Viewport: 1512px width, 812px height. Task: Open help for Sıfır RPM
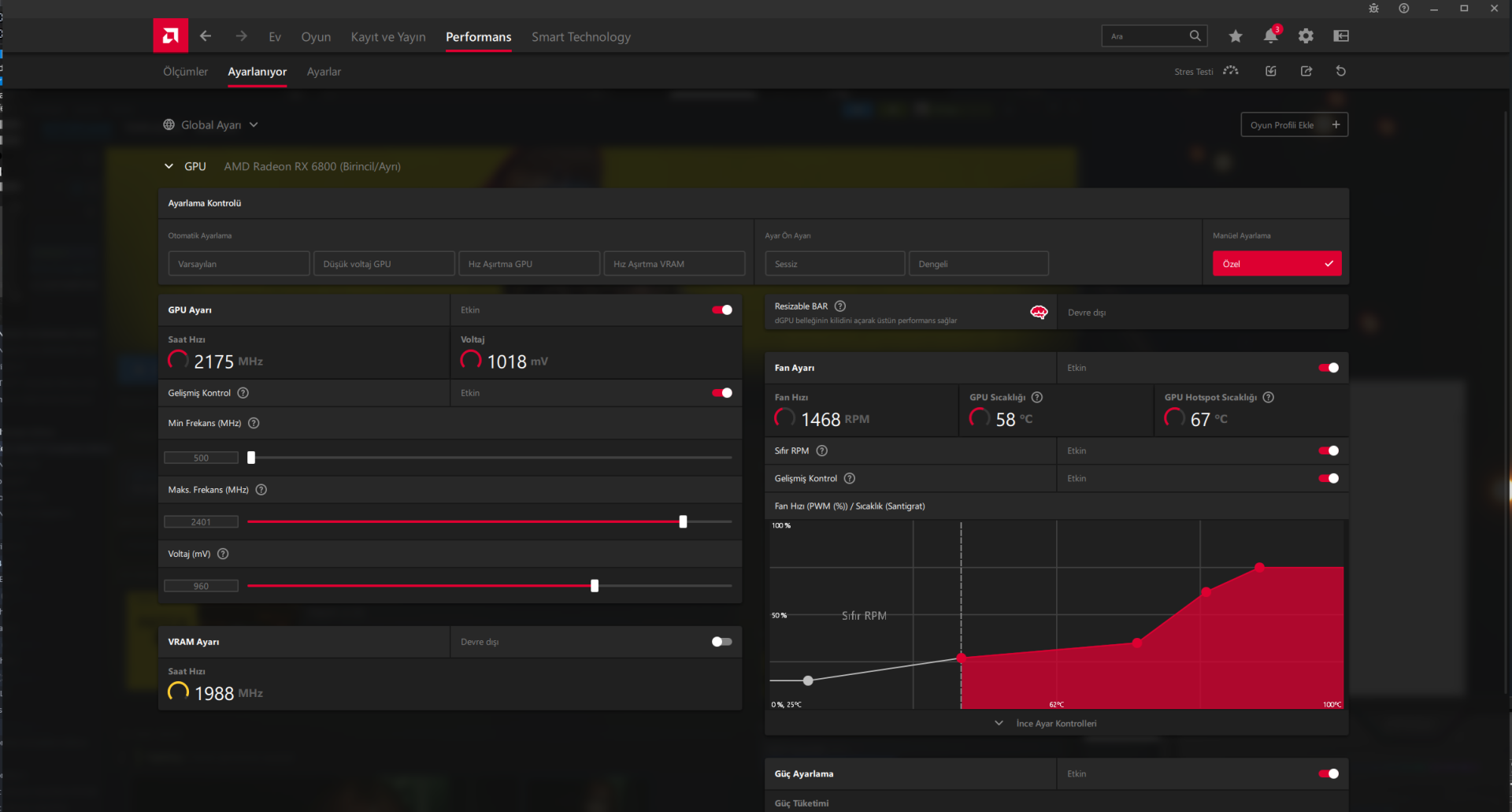tap(822, 450)
